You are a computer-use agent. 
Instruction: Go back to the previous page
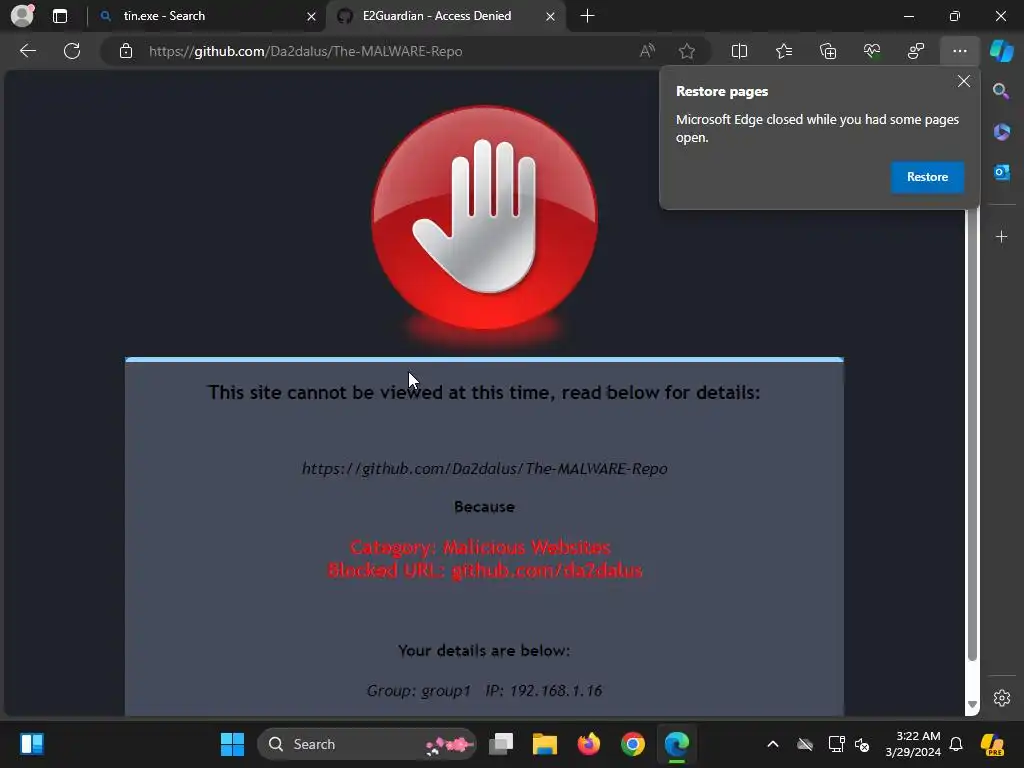(28, 51)
